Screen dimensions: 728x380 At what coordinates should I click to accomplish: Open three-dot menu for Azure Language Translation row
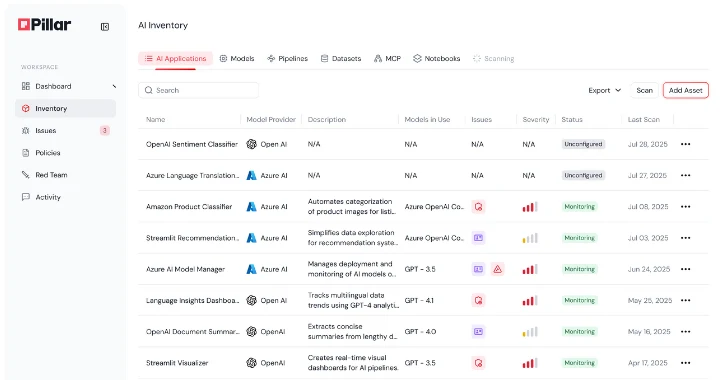click(x=685, y=175)
